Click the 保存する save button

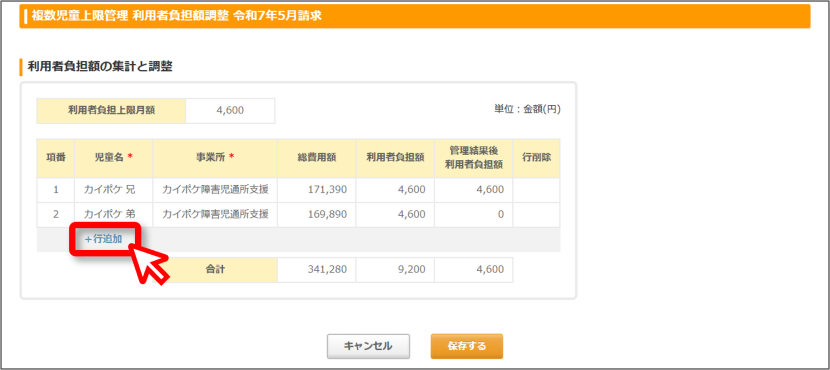point(466,346)
